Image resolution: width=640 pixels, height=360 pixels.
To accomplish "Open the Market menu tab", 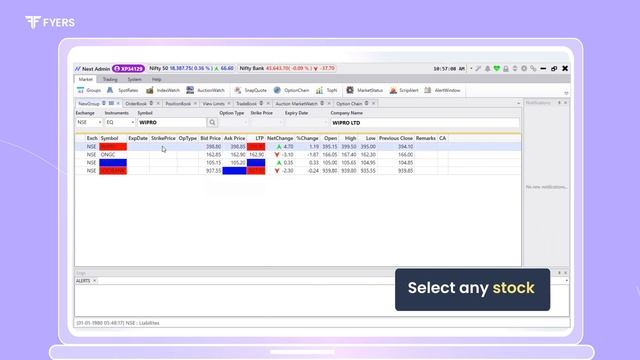I will 86,80.
